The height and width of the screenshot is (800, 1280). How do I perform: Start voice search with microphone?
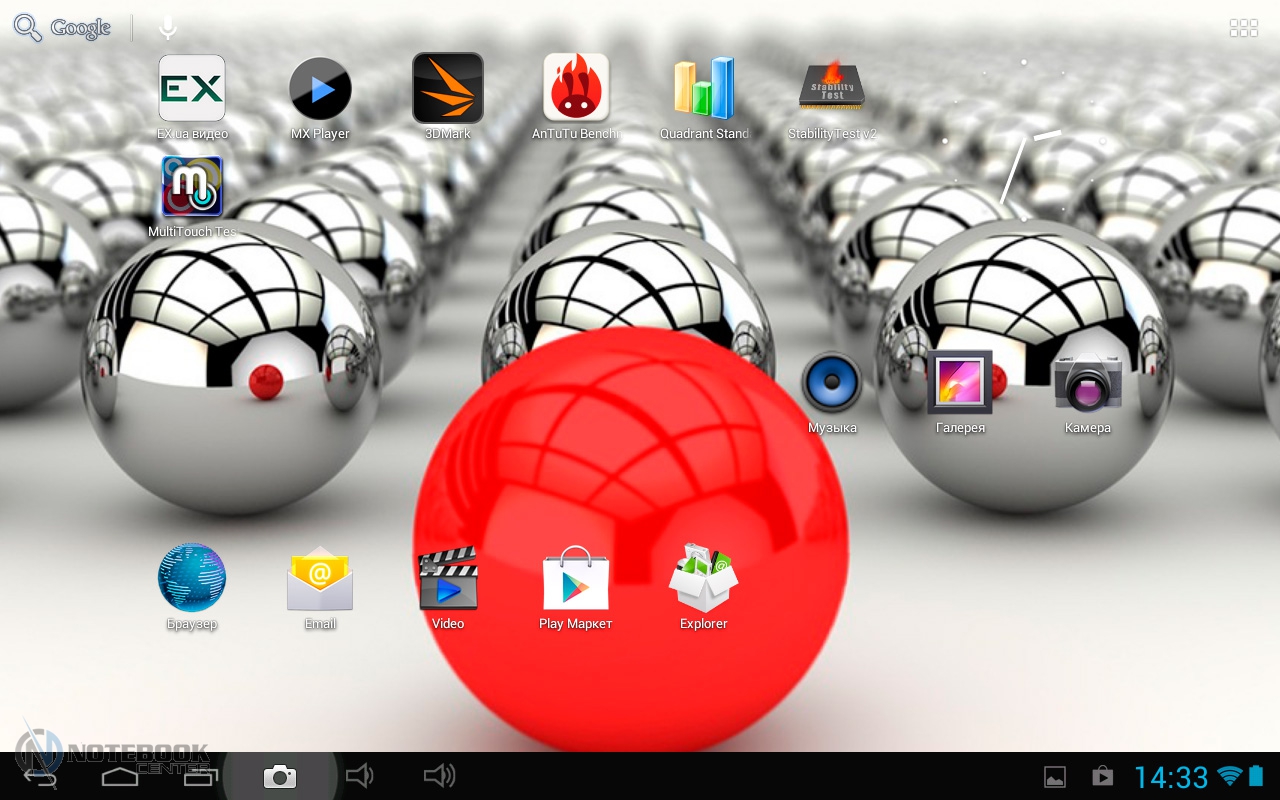[x=168, y=28]
